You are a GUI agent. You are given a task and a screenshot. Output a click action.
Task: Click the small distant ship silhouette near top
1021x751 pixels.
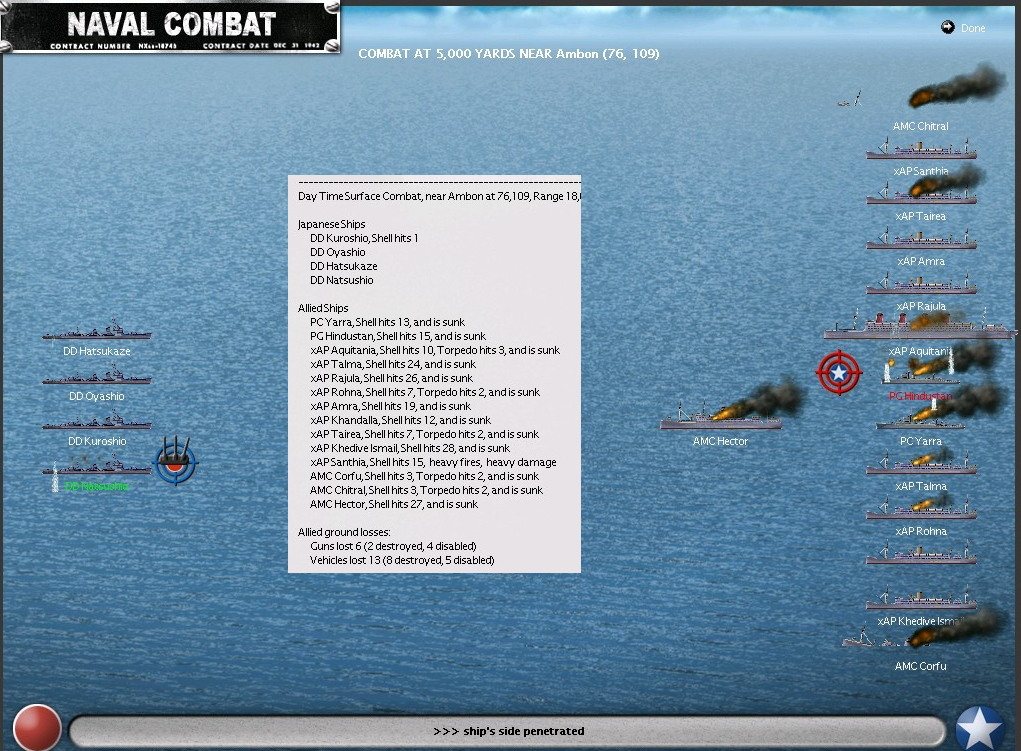[x=850, y=100]
